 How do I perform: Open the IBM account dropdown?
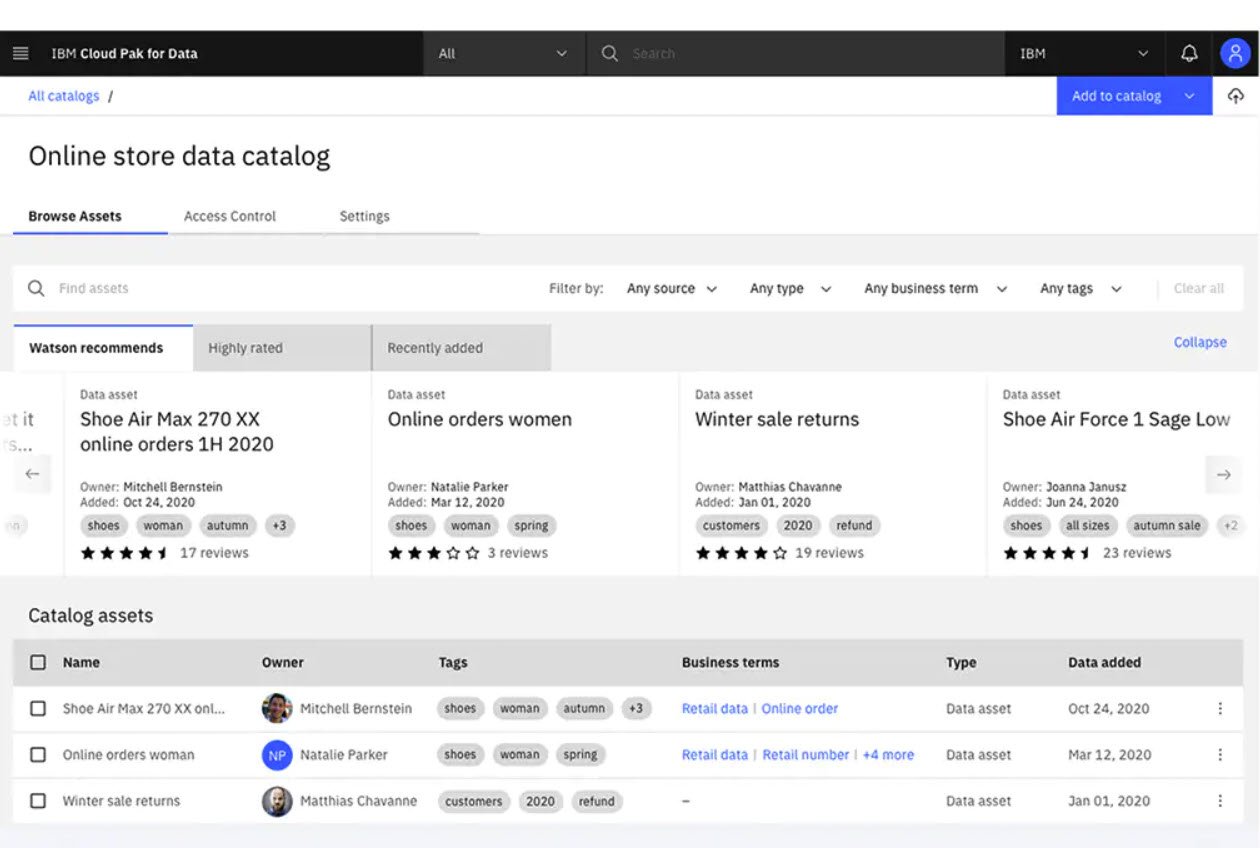tap(1085, 54)
